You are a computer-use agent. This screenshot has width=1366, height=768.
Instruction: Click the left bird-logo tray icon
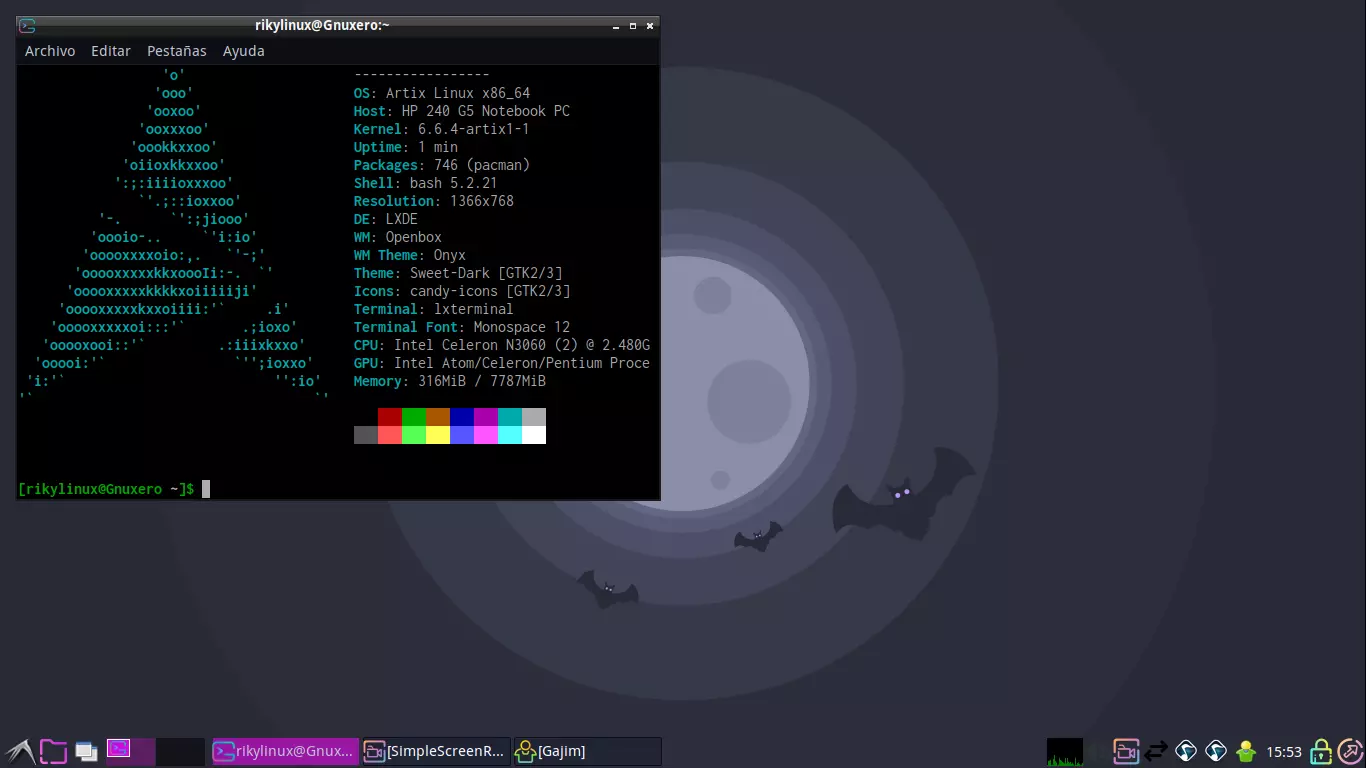click(x=1186, y=751)
